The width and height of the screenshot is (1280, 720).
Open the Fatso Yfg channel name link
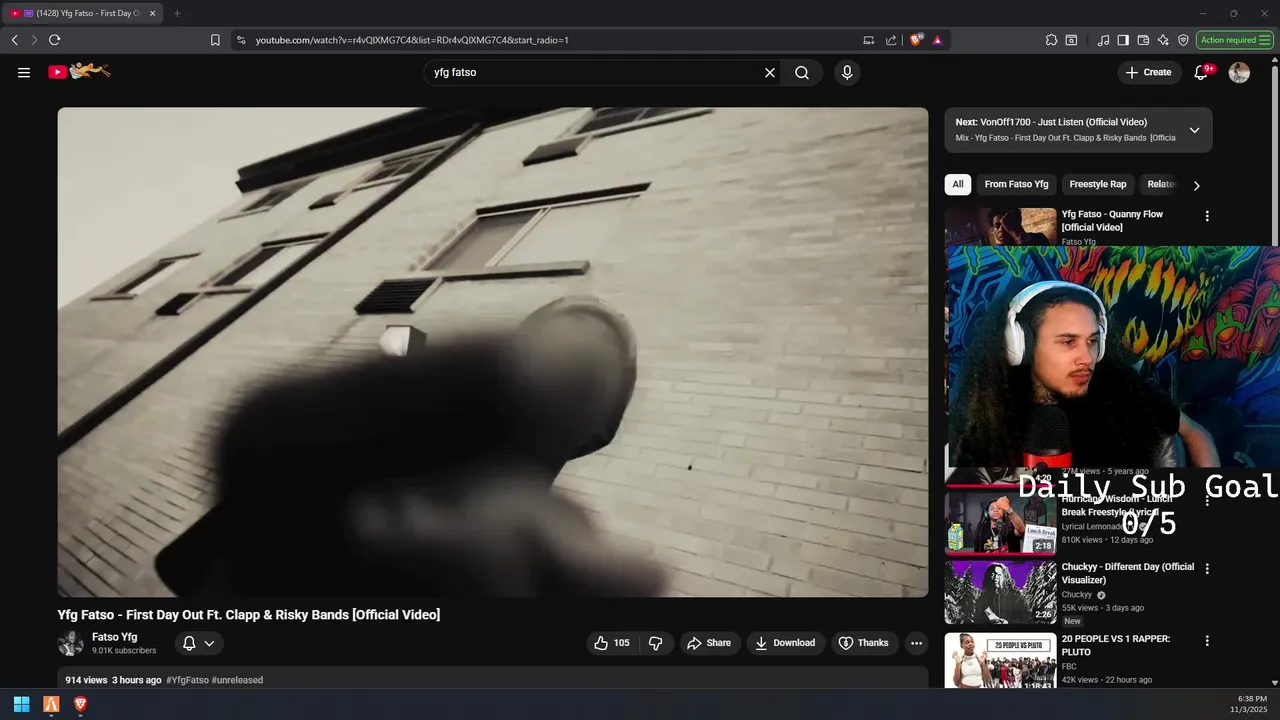click(115, 637)
